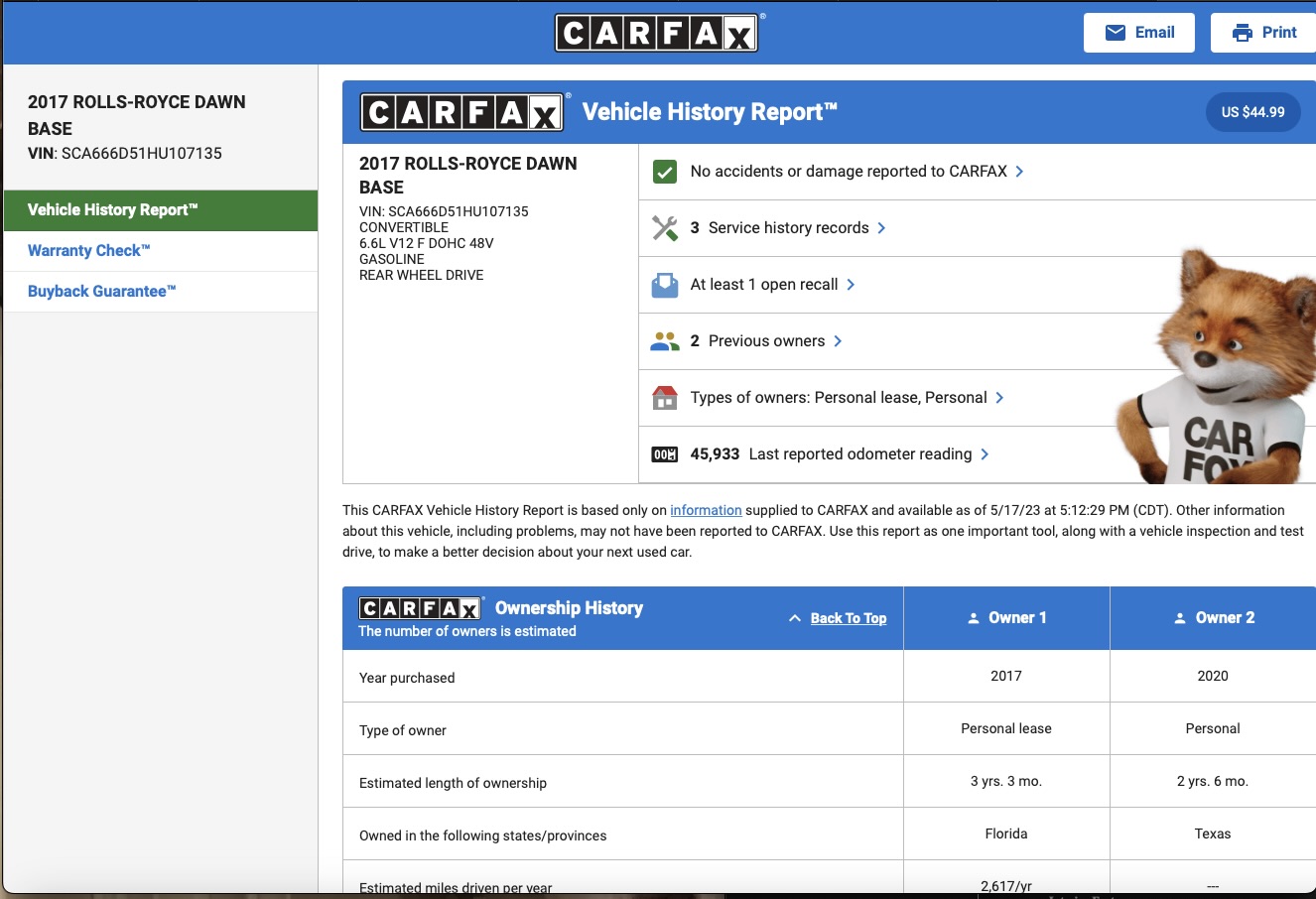
Task: Click the Print button
Action: pos(1263,33)
